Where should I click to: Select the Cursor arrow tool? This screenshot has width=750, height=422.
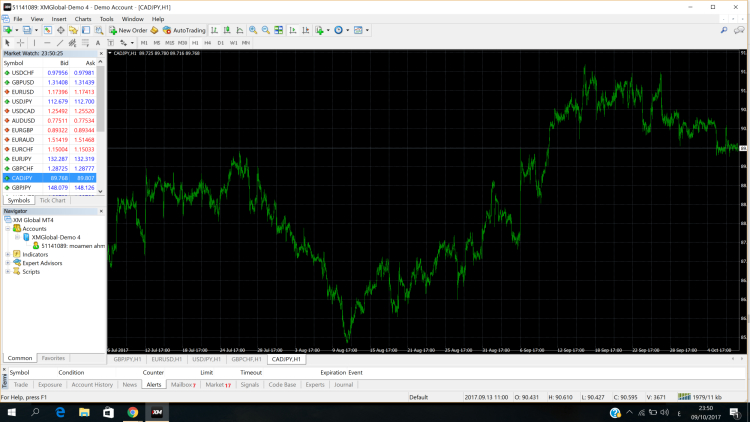(7, 43)
